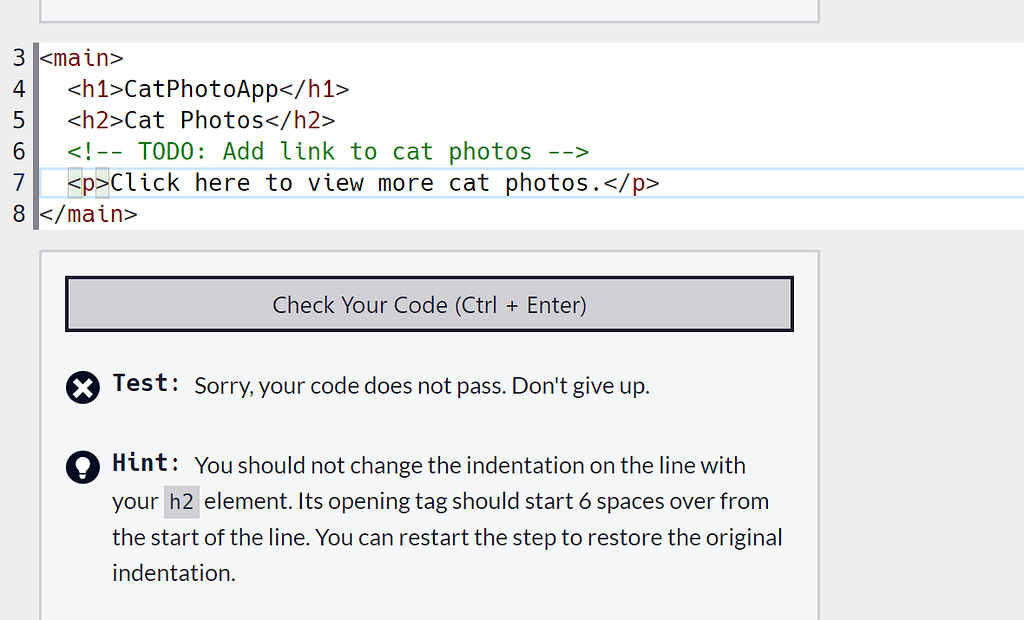Click the green TODO comment line
The height and width of the screenshot is (620, 1024).
click(x=328, y=151)
